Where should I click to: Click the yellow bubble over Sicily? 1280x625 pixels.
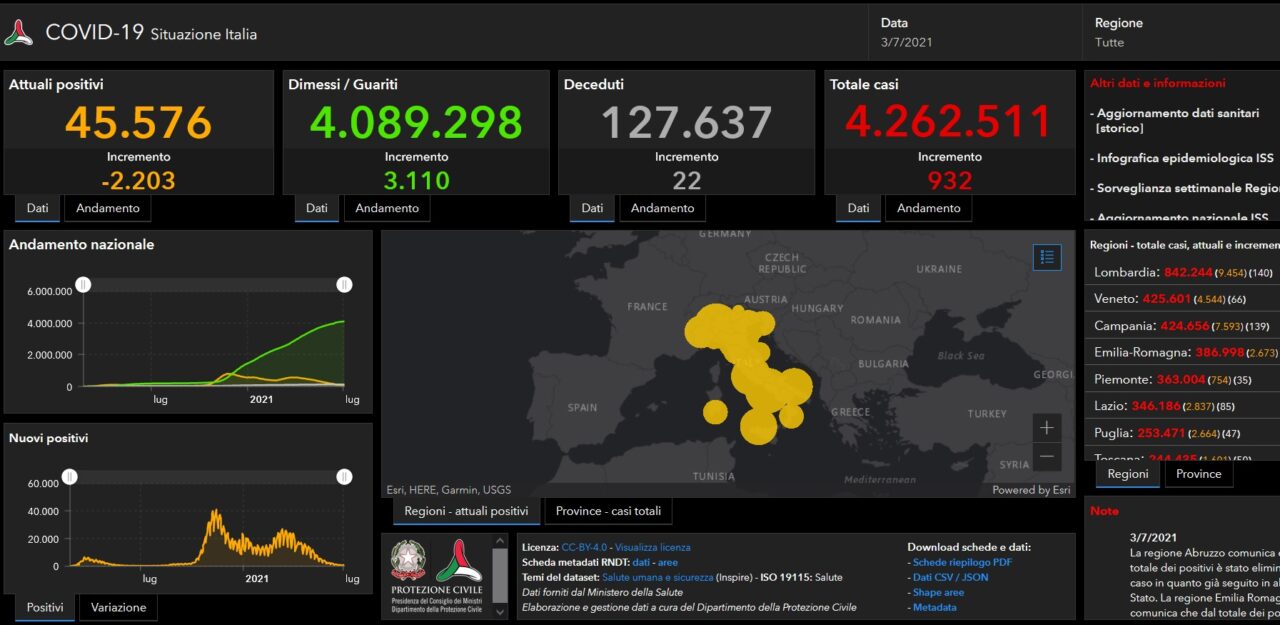pyautogui.click(x=759, y=427)
